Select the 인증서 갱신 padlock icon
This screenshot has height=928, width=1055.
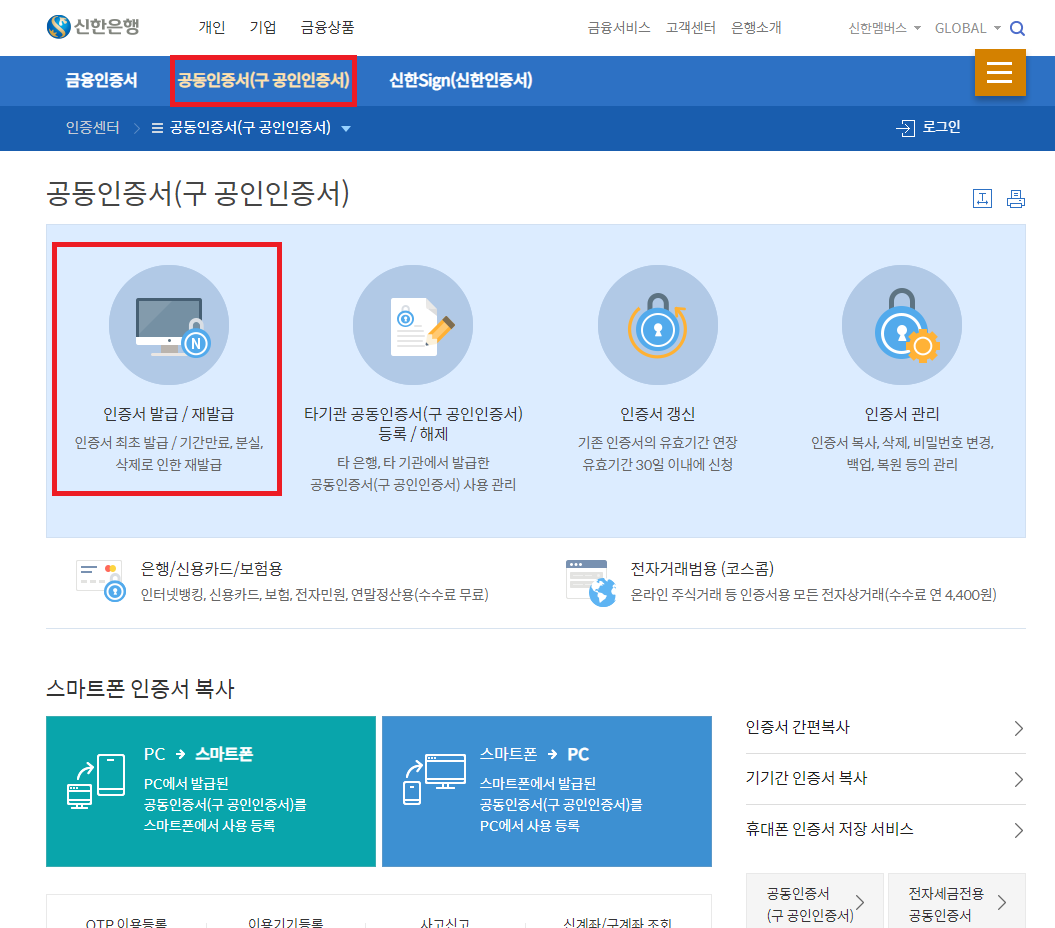click(x=657, y=325)
